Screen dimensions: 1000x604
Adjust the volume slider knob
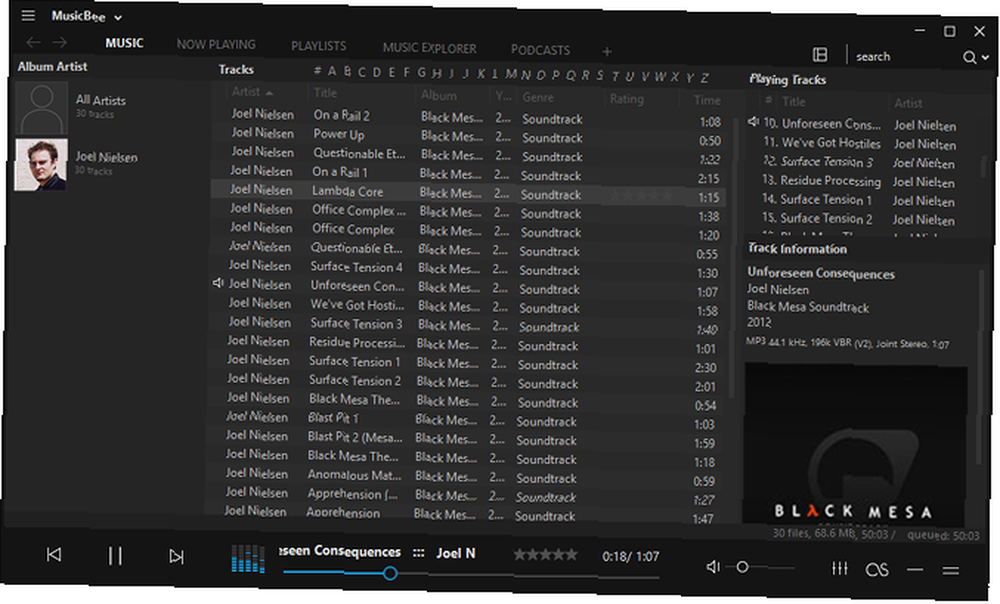(742, 566)
